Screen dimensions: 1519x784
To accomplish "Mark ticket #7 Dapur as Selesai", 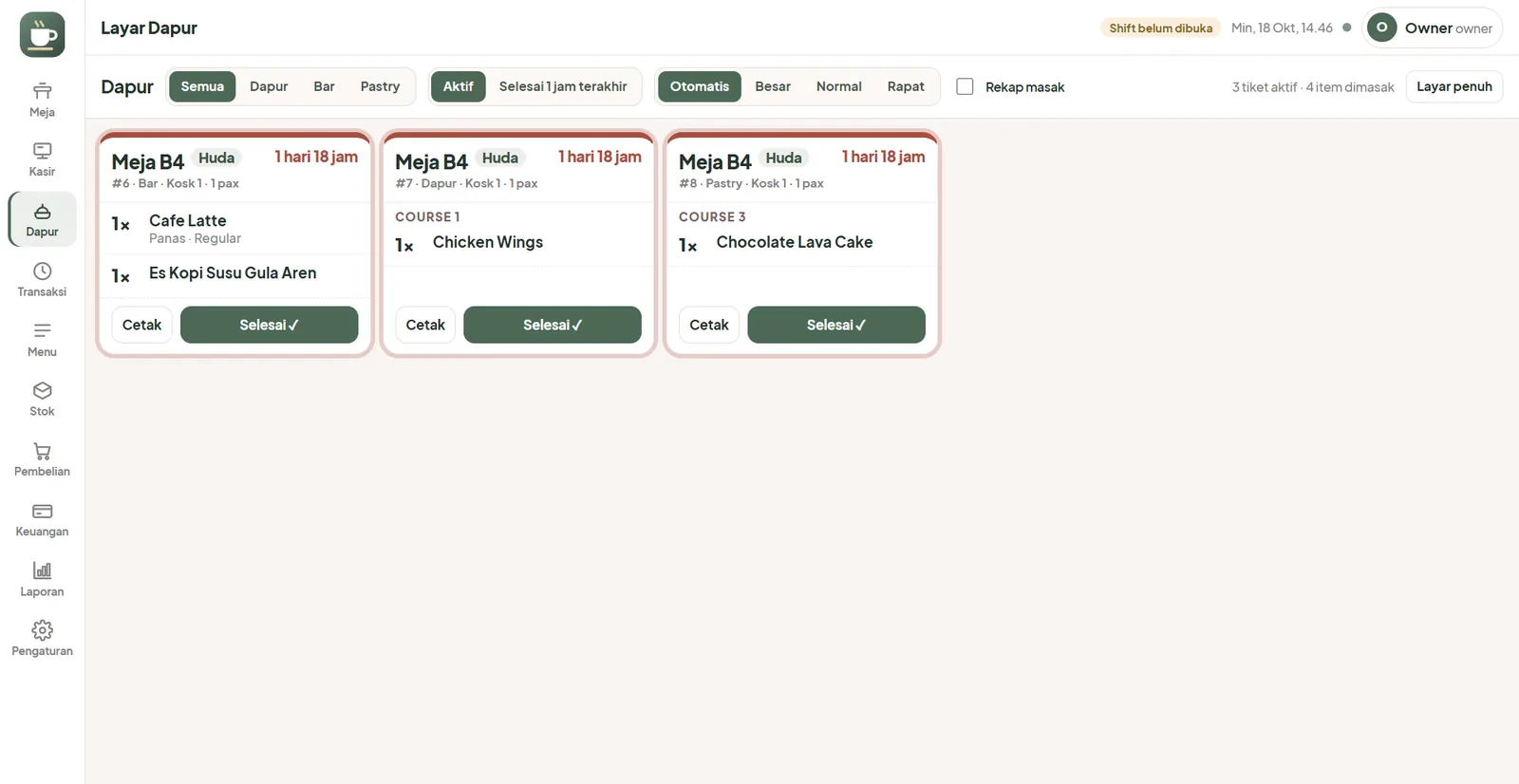I will pos(553,325).
